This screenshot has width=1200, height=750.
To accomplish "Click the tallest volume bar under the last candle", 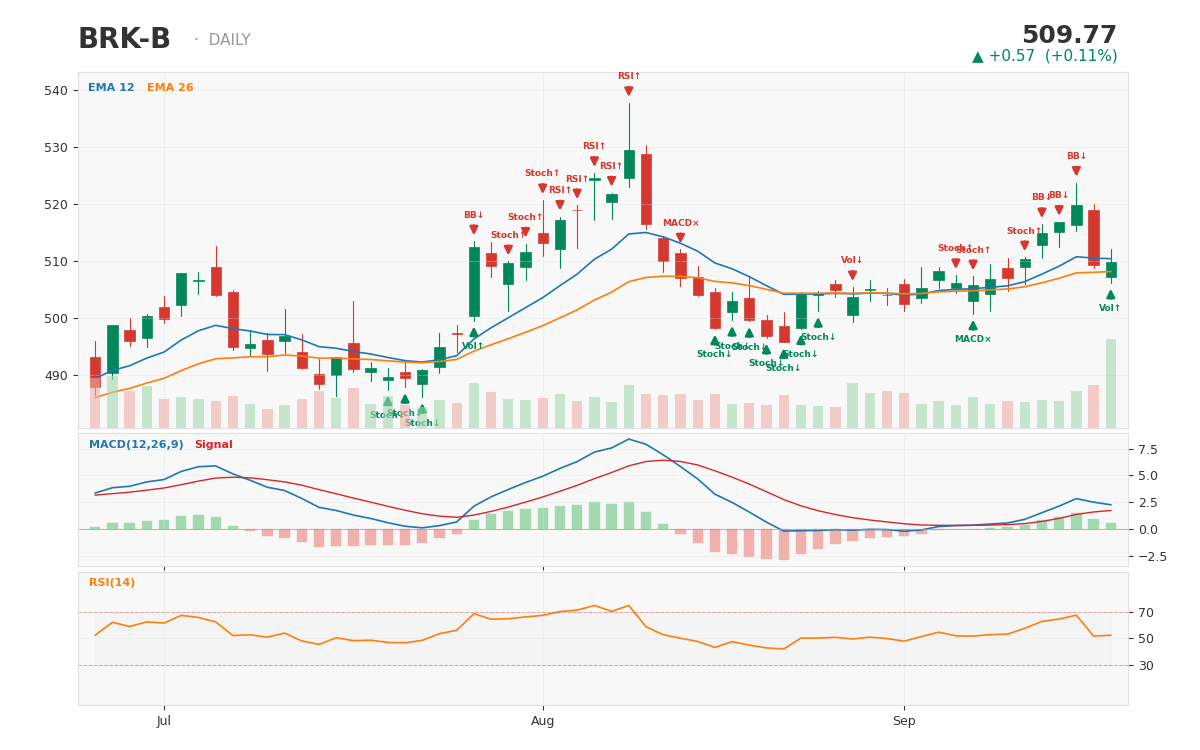I will (1111, 383).
